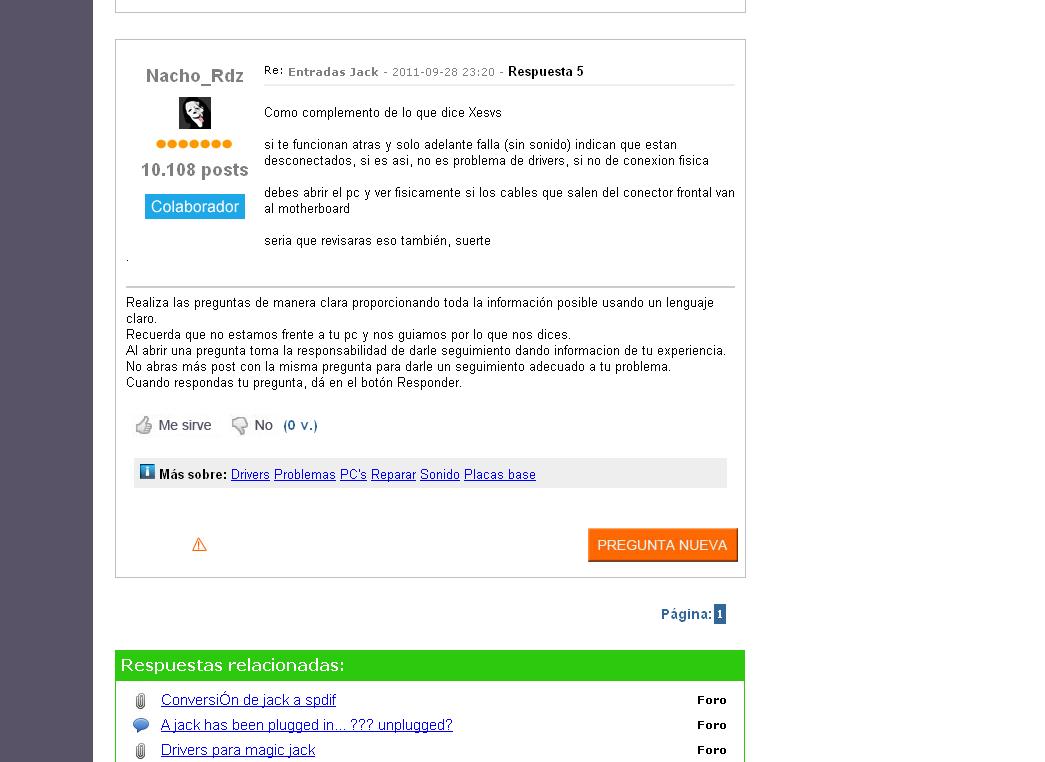Click thumbs-up icon next to Me sirve
The height and width of the screenshot is (762, 1045).
(144, 425)
